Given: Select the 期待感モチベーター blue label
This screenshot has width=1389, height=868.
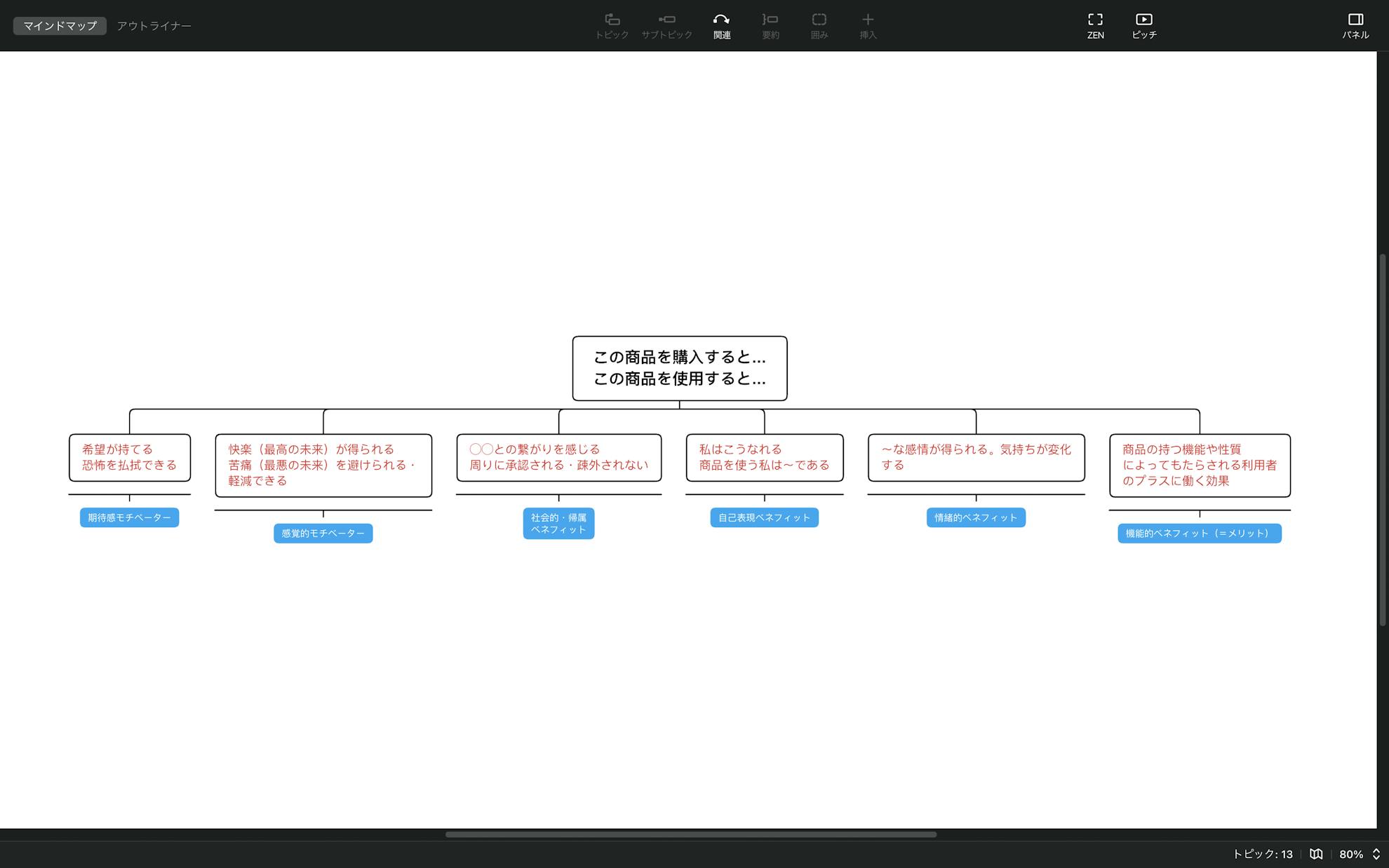Looking at the screenshot, I should click(129, 517).
